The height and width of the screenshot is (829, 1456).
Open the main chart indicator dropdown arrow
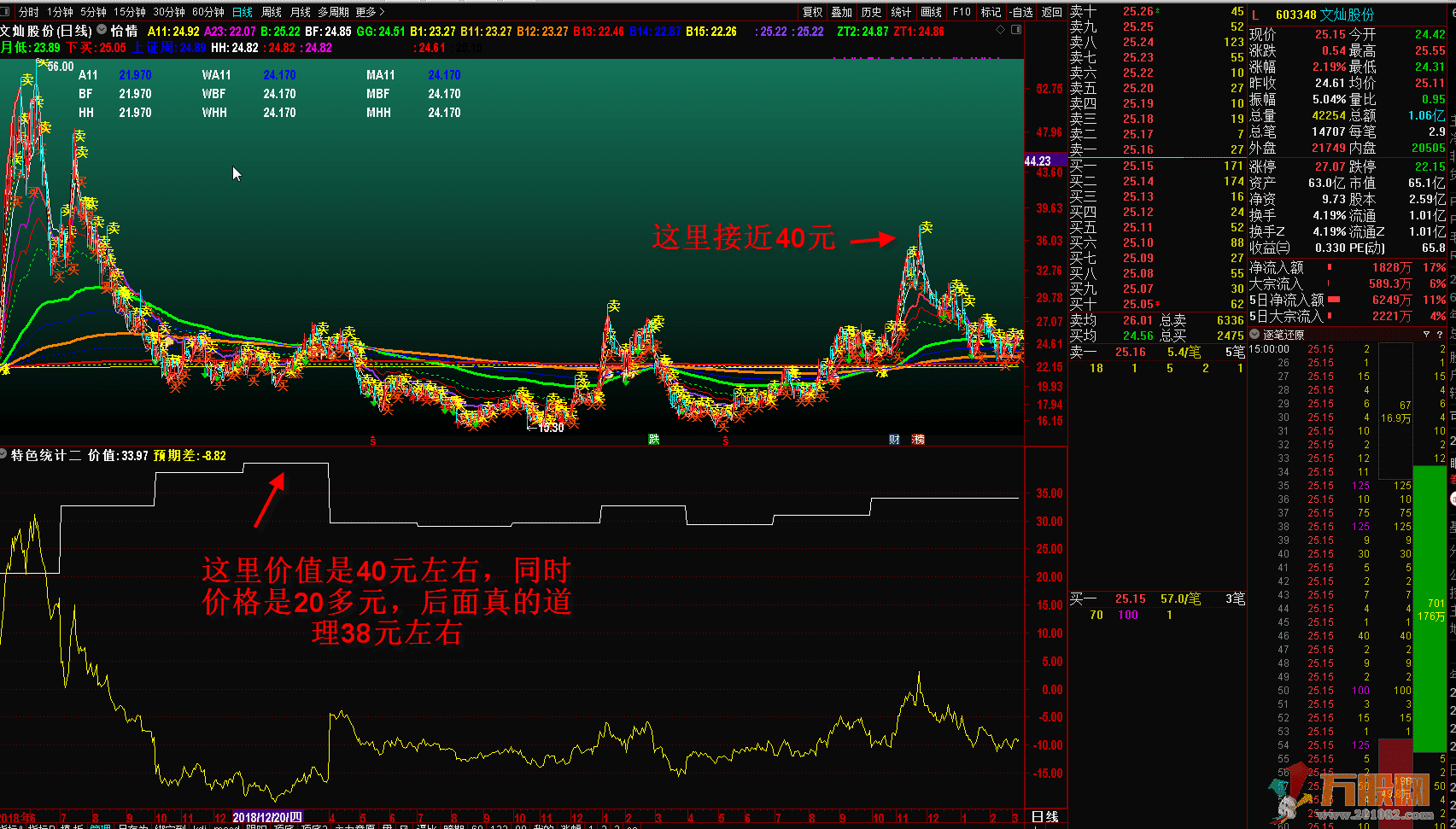tap(102, 30)
